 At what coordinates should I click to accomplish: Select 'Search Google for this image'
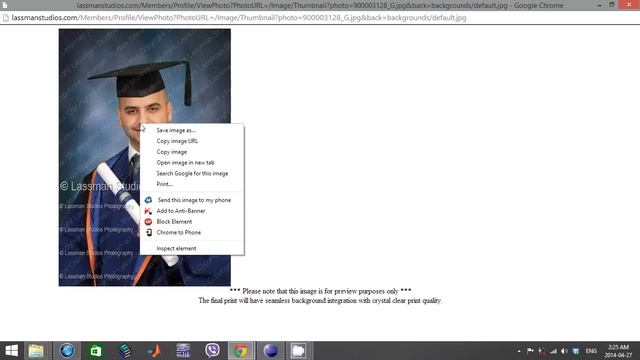[x=192, y=173]
